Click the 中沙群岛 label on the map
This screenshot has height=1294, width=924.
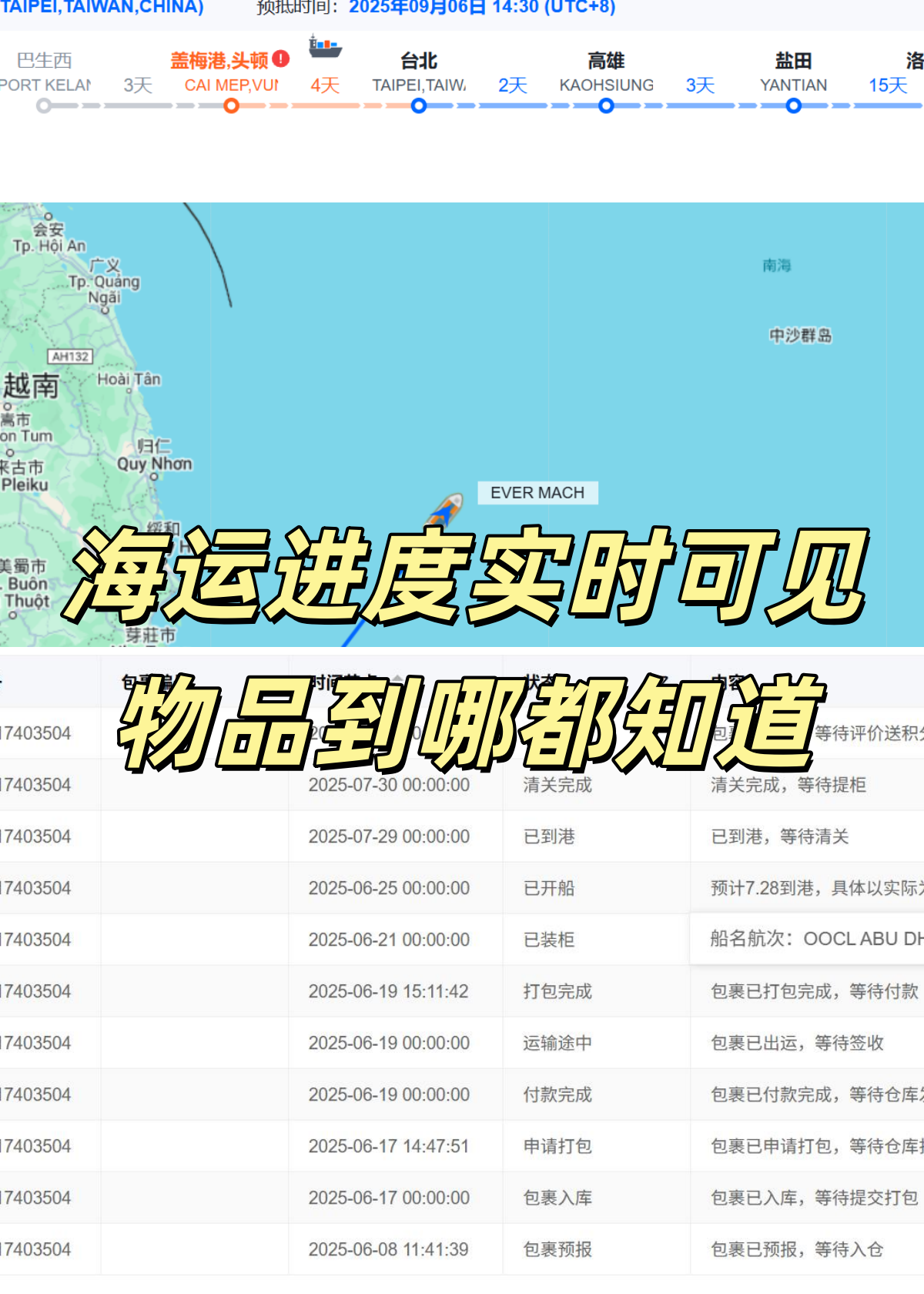click(801, 335)
